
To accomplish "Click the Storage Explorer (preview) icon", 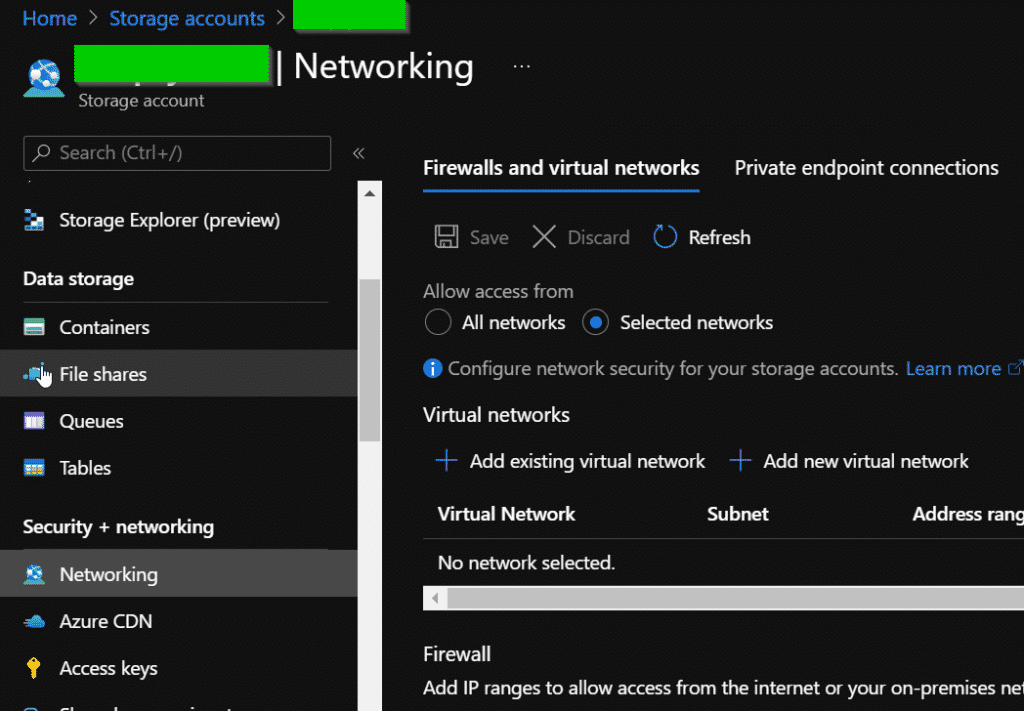I will [x=34, y=221].
